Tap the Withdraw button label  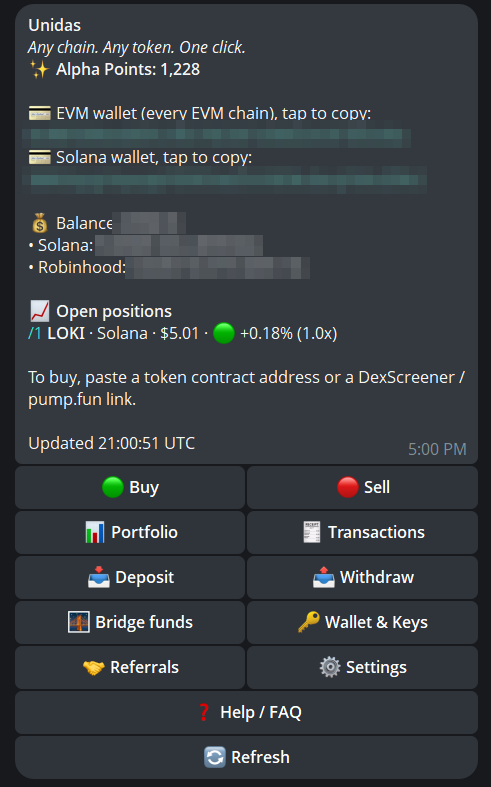(x=377, y=578)
